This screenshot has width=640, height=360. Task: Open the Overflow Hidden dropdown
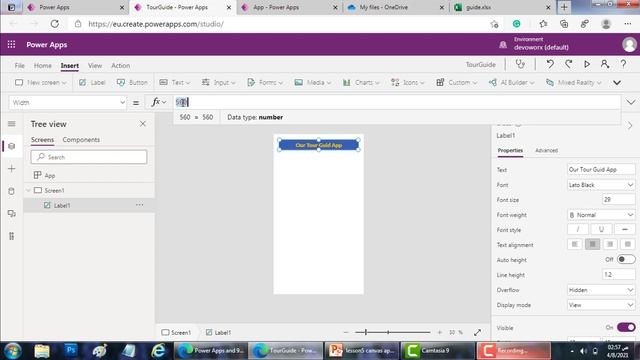click(x=601, y=290)
